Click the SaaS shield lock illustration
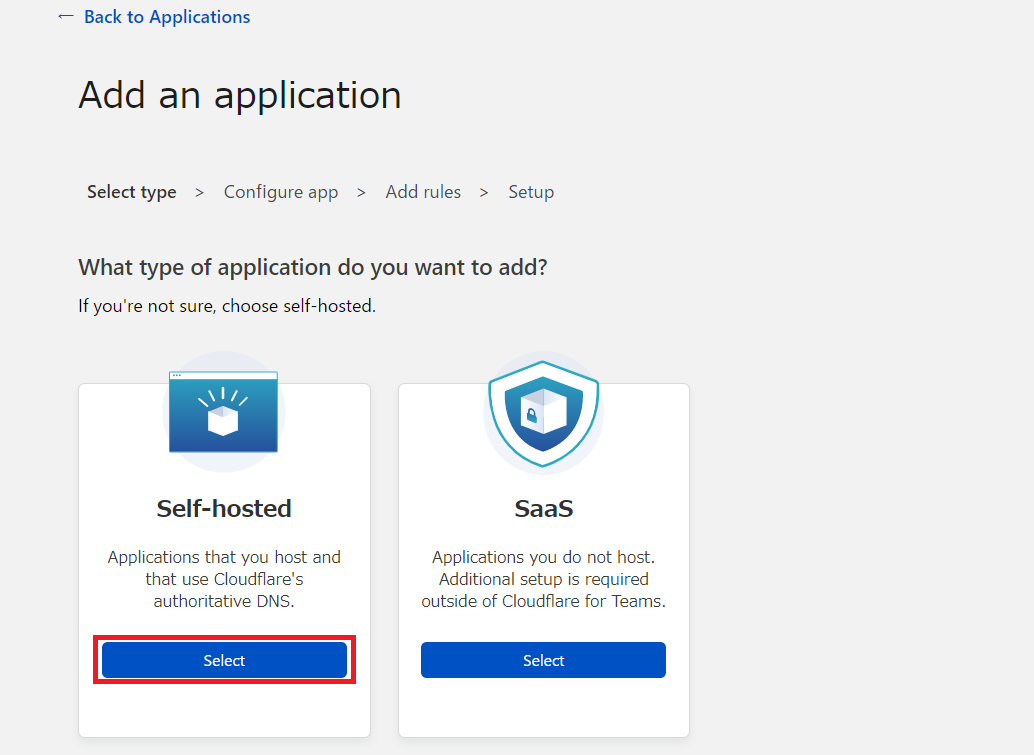This screenshot has width=1034, height=755. pyautogui.click(x=543, y=413)
